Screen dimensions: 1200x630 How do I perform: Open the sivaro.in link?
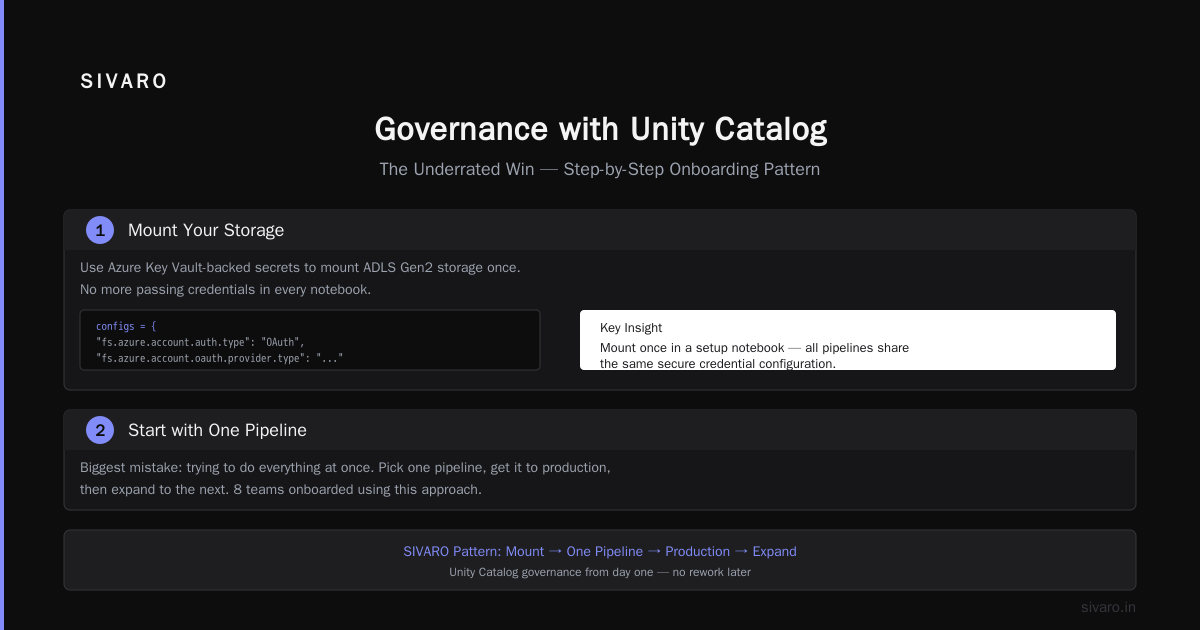[x=1108, y=607]
